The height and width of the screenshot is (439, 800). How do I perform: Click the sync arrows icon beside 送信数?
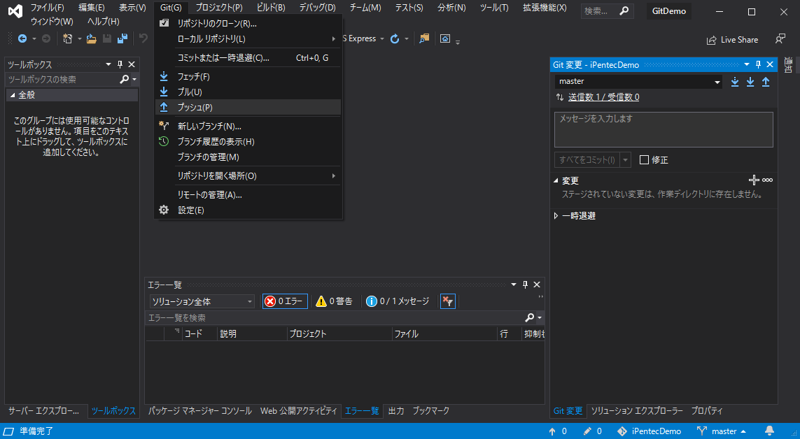point(560,97)
